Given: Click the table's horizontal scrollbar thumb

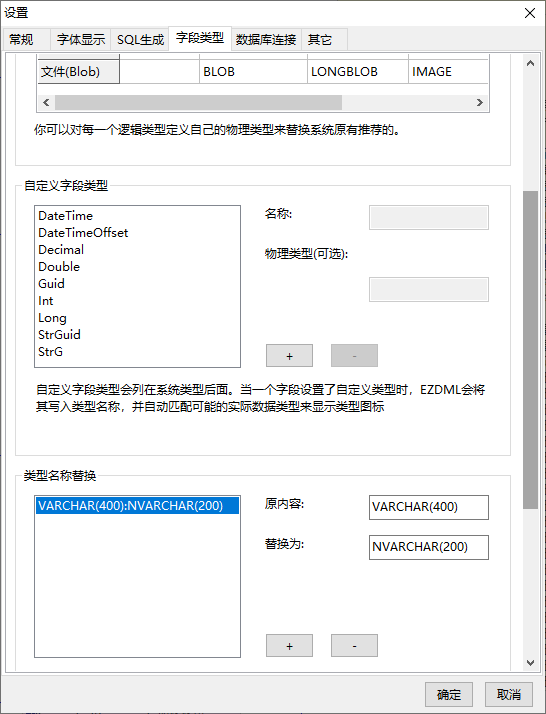Looking at the screenshot, I should tap(198, 102).
